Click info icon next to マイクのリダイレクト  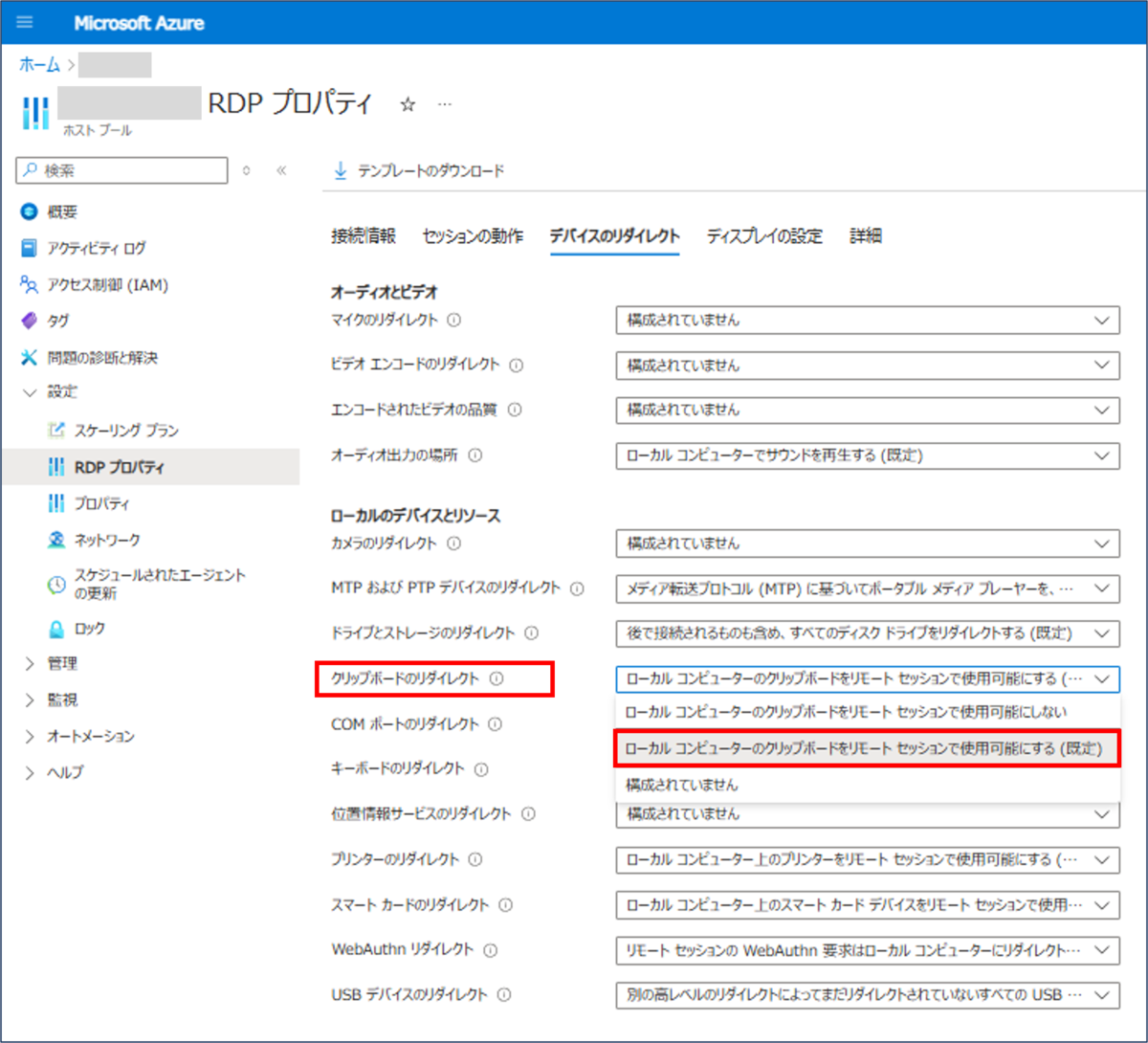pos(454,321)
